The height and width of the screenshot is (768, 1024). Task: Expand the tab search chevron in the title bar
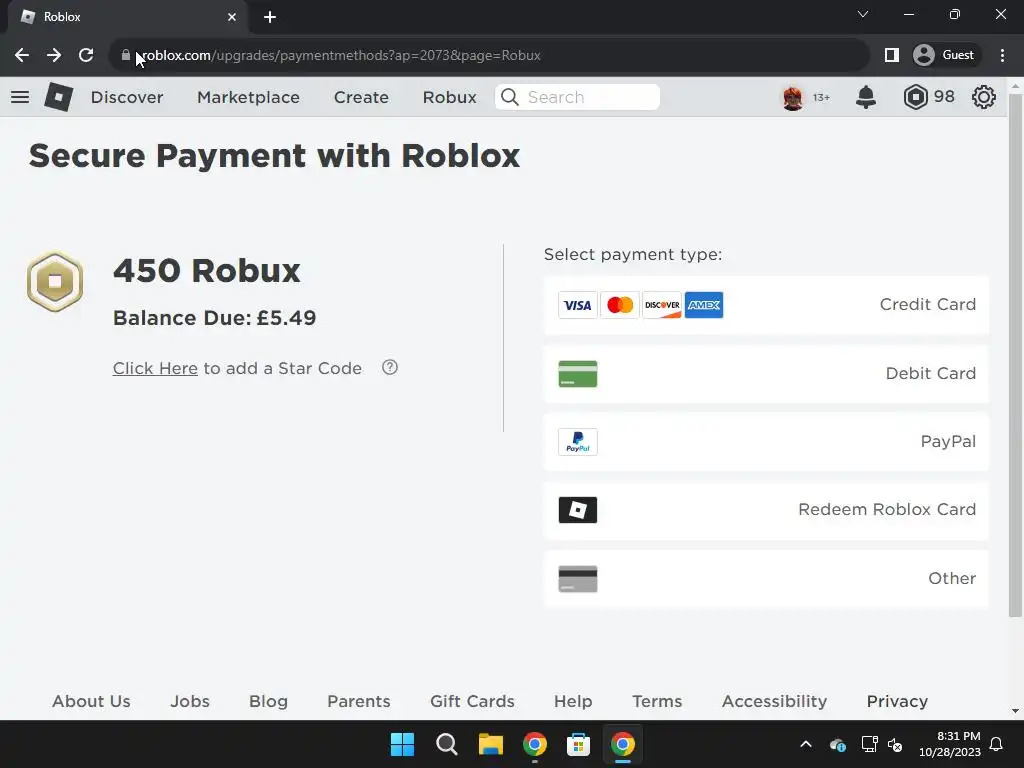click(863, 14)
